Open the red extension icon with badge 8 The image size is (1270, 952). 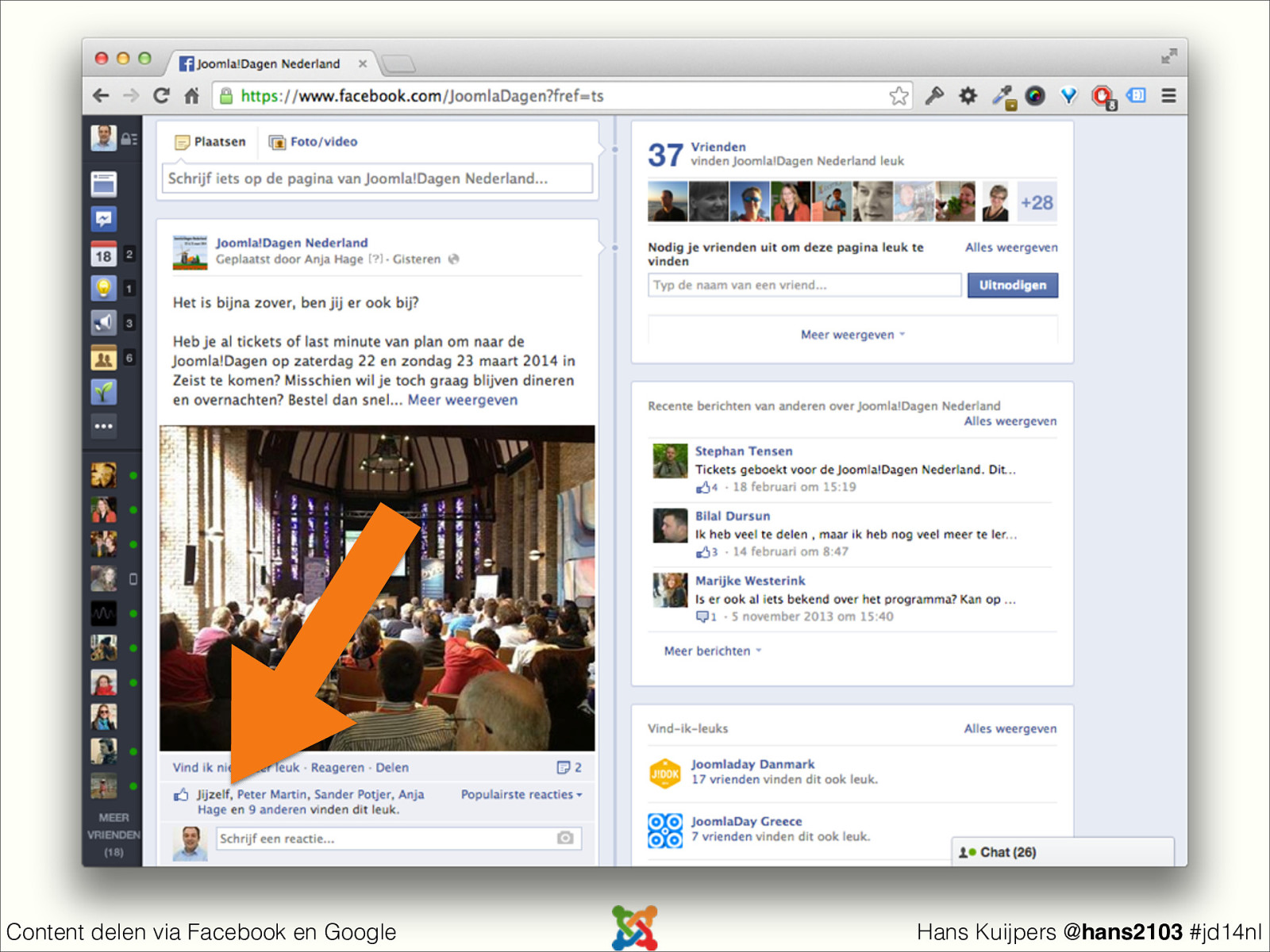[x=1103, y=97]
